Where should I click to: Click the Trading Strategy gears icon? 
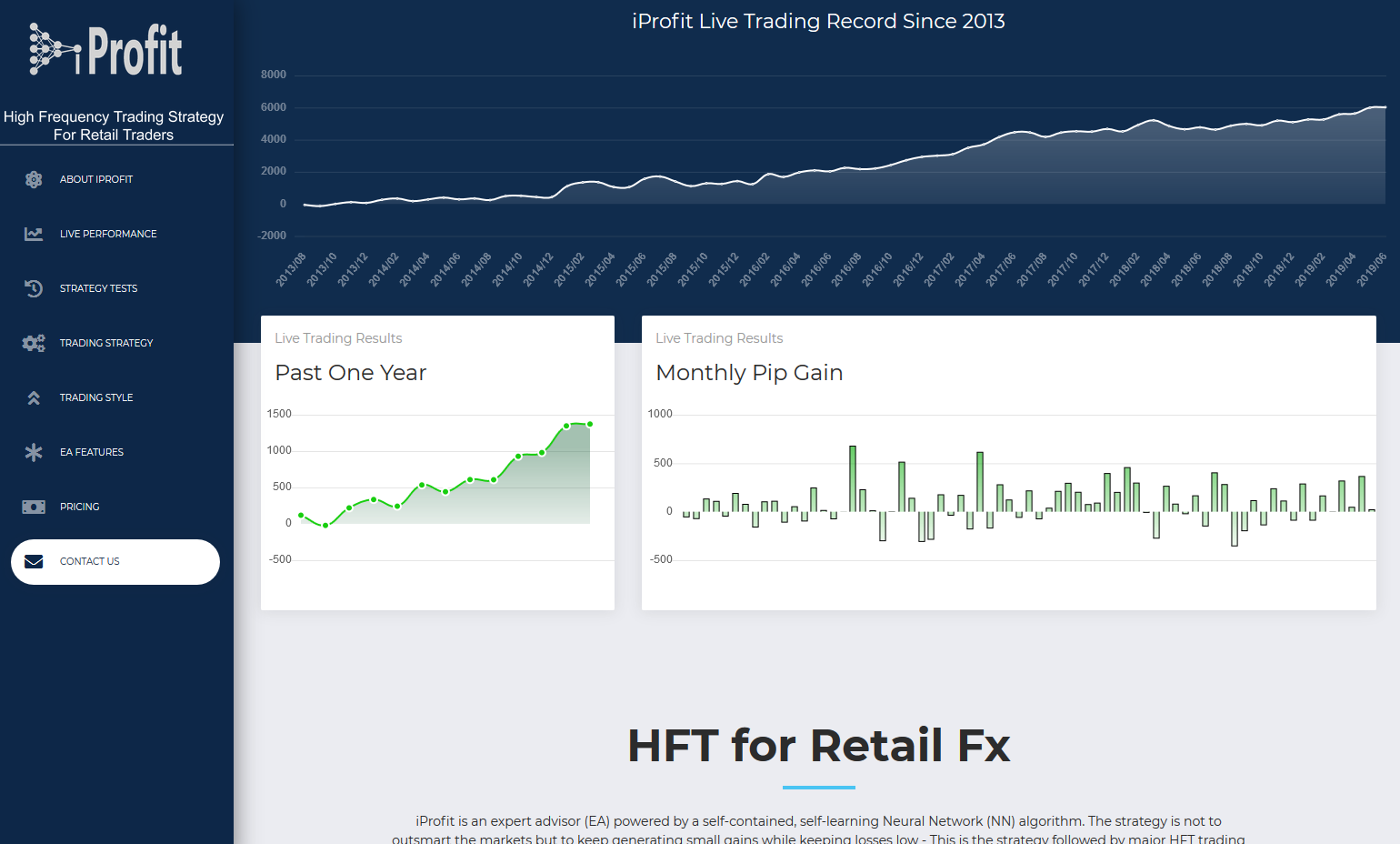click(34, 343)
